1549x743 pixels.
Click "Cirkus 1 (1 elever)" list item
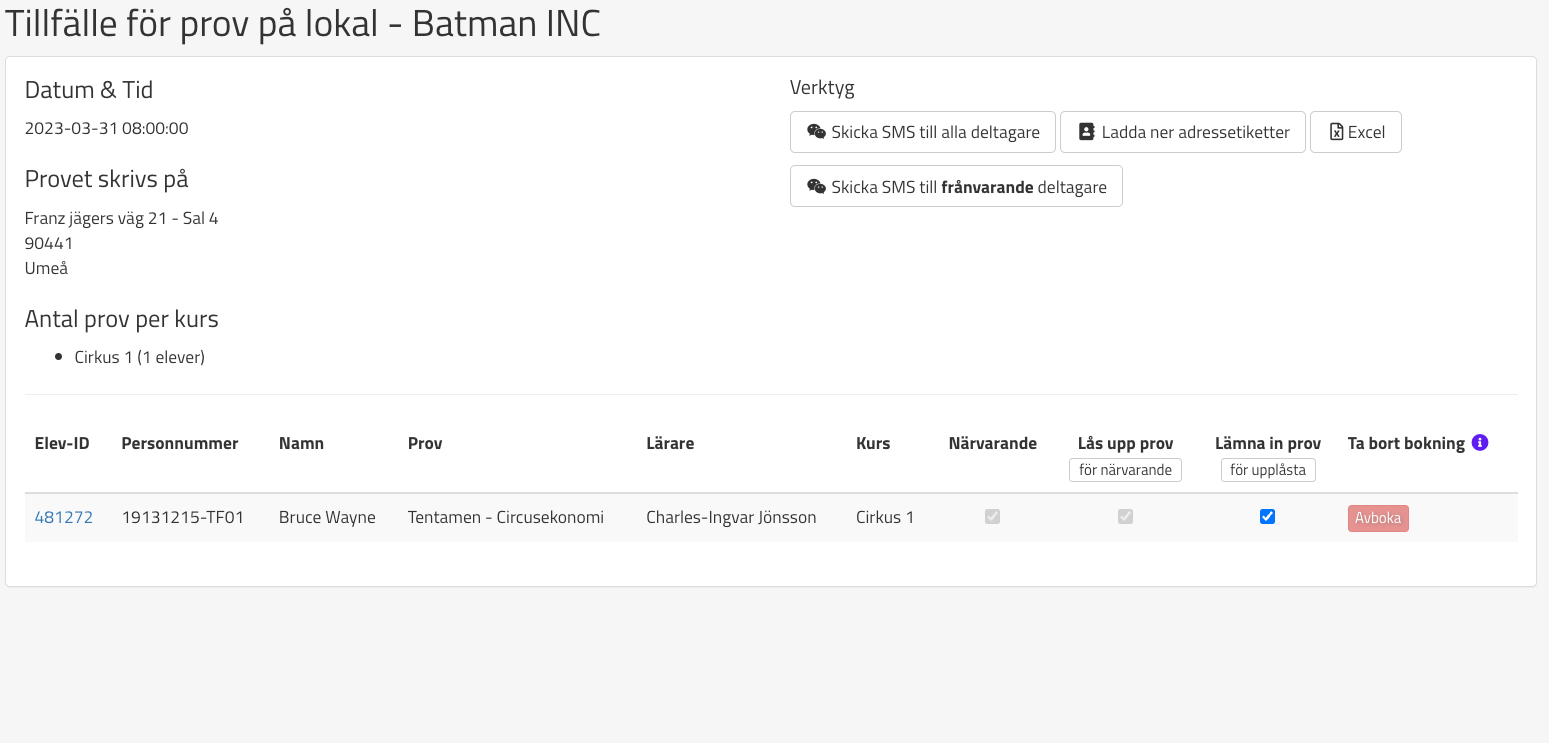tap(140, 357)
